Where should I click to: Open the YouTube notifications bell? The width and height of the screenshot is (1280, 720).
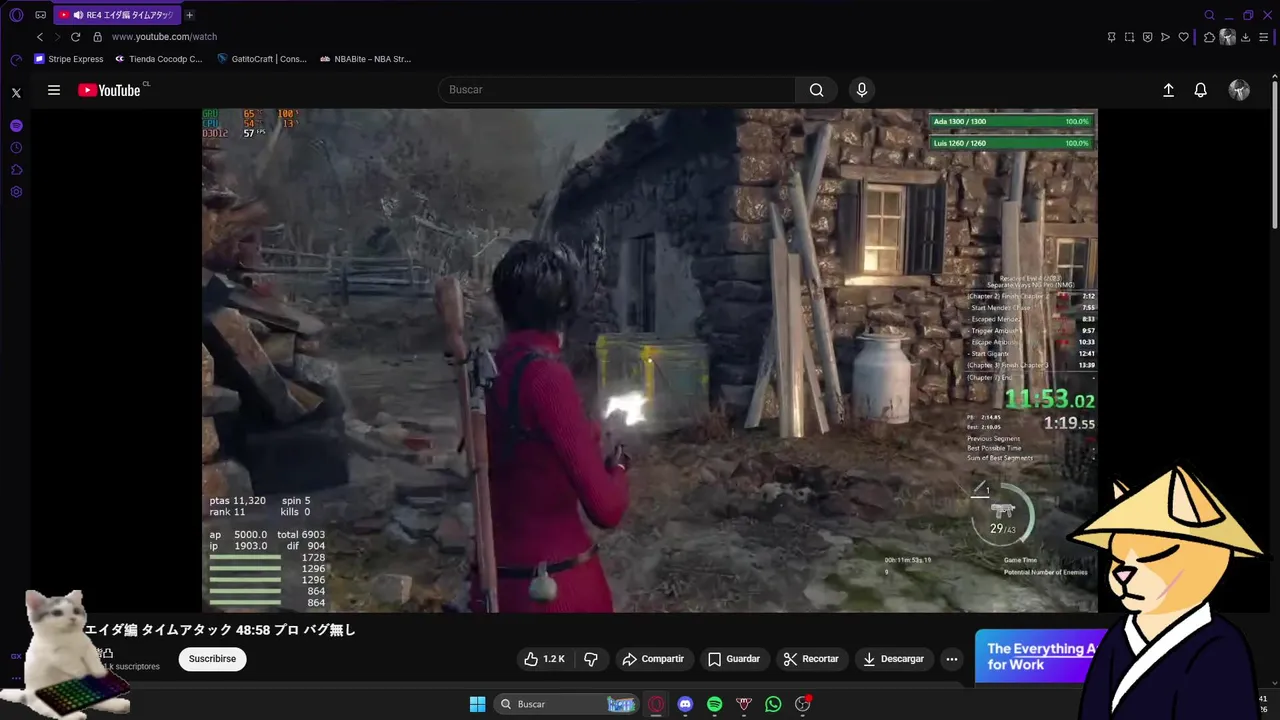pos(1201,90)
